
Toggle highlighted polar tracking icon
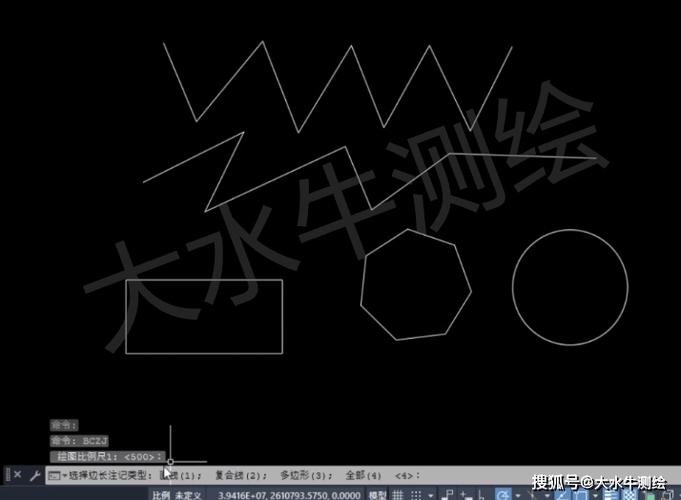[503, 494]
